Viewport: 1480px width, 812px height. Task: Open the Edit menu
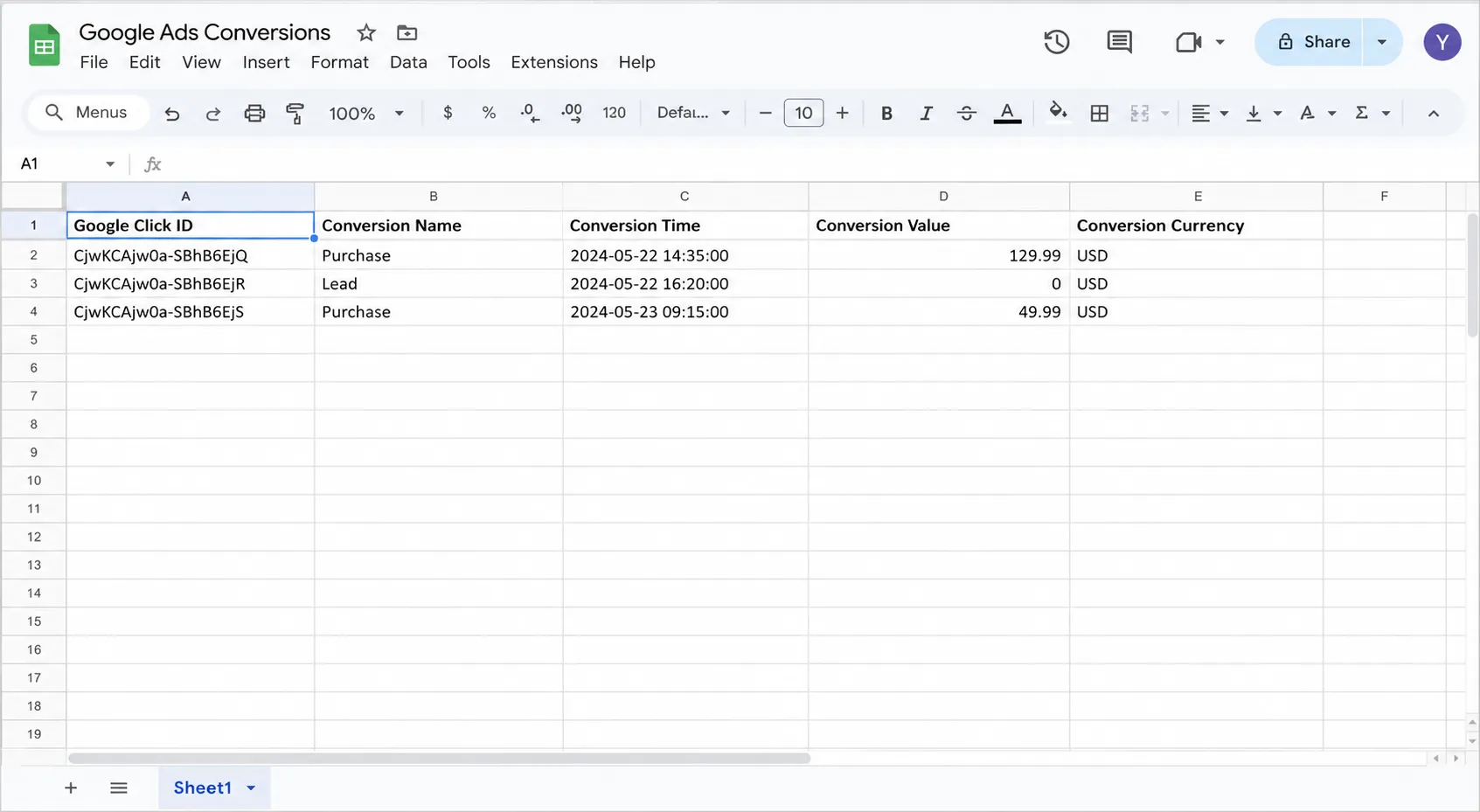(x=144, y=62)
